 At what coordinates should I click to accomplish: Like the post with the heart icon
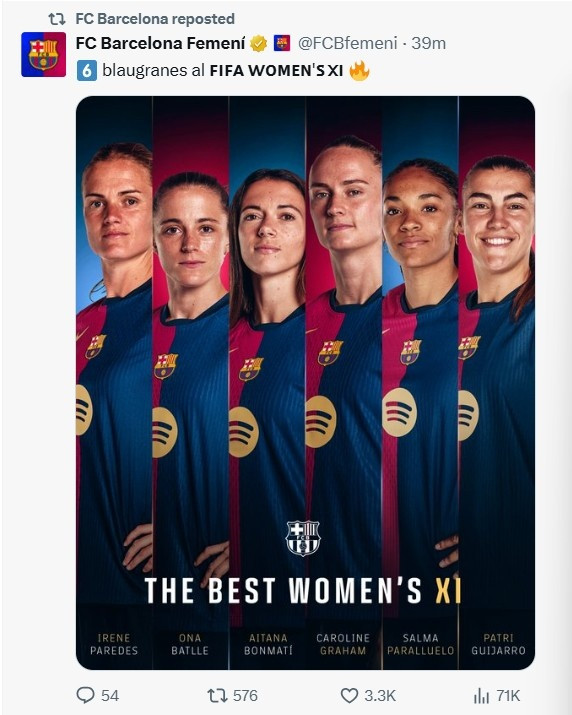tap(349, 695)
